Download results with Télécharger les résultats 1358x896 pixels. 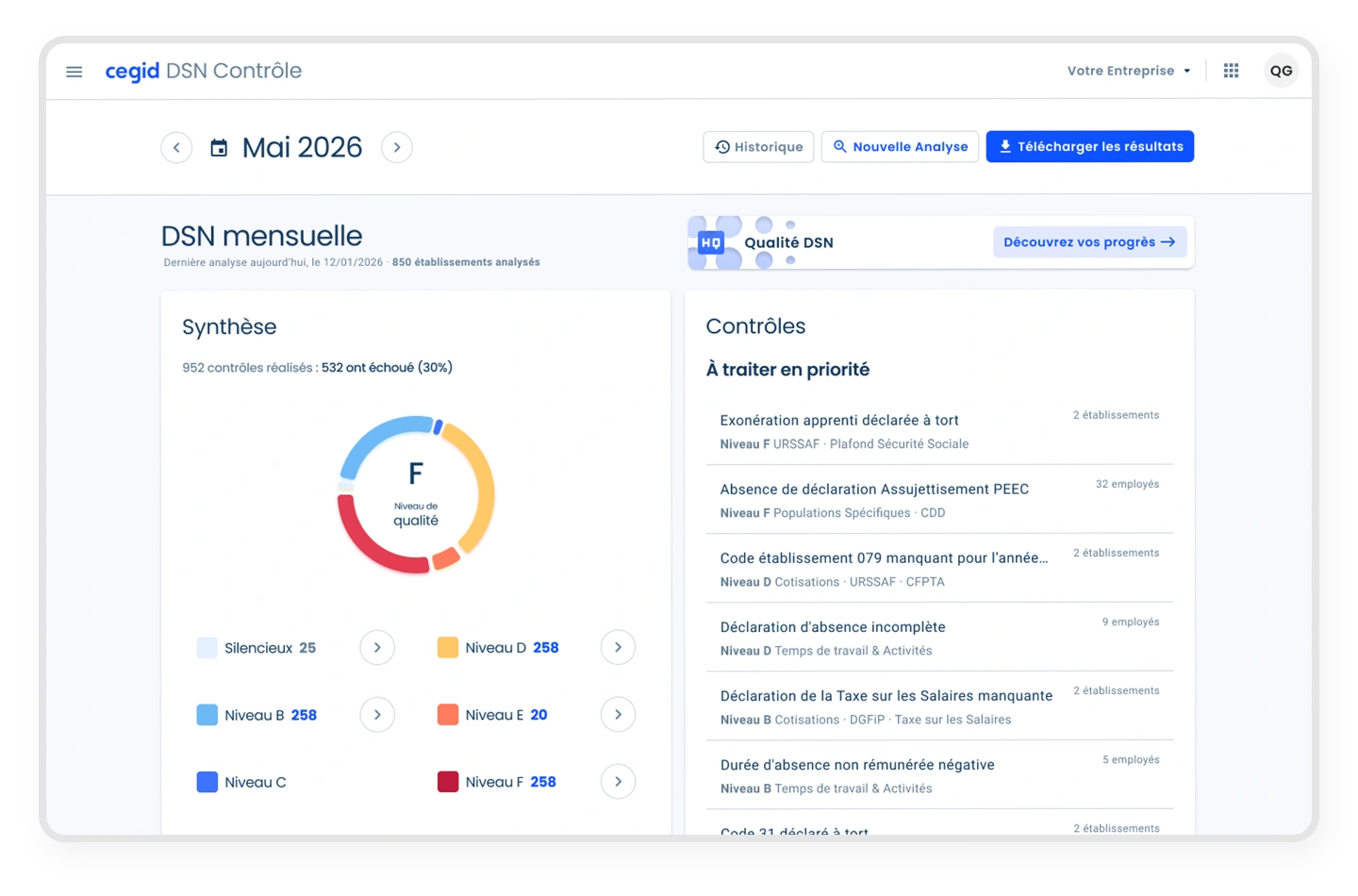pyautogui.click(x=1089, y=147)
